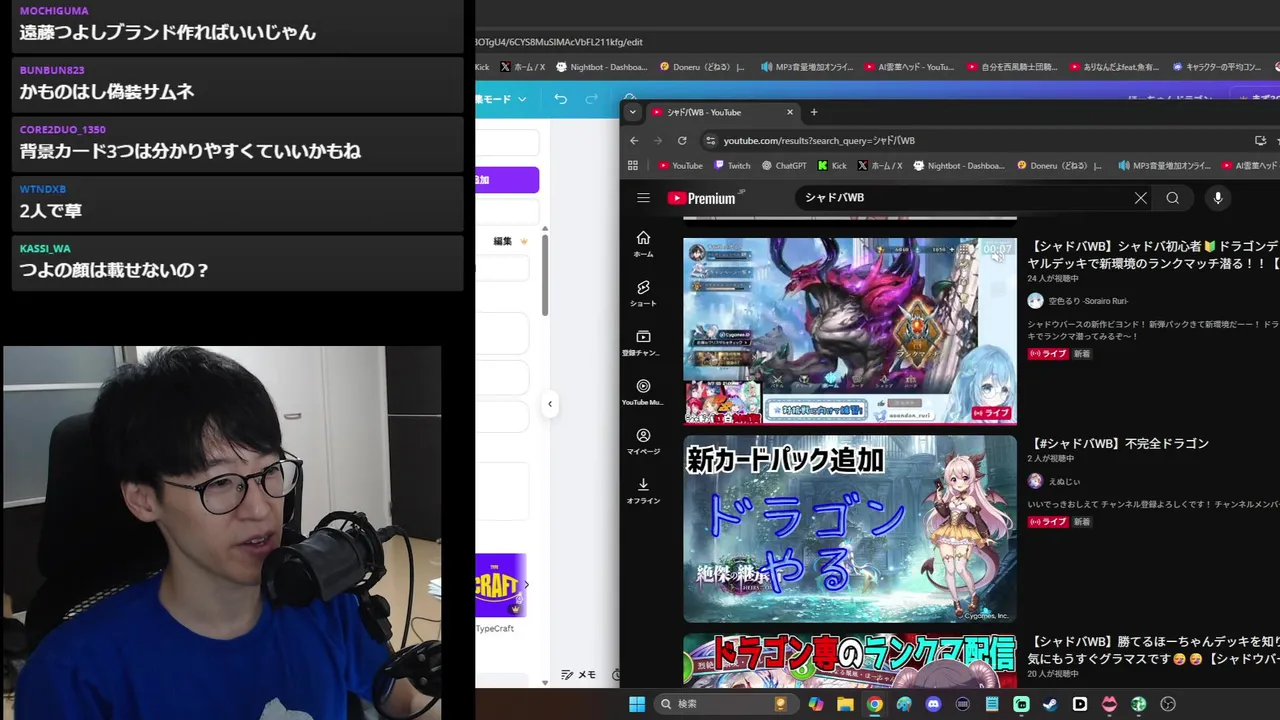Undo in the Canva editor toolbar

pyautogui.click(x=560, y=99)
